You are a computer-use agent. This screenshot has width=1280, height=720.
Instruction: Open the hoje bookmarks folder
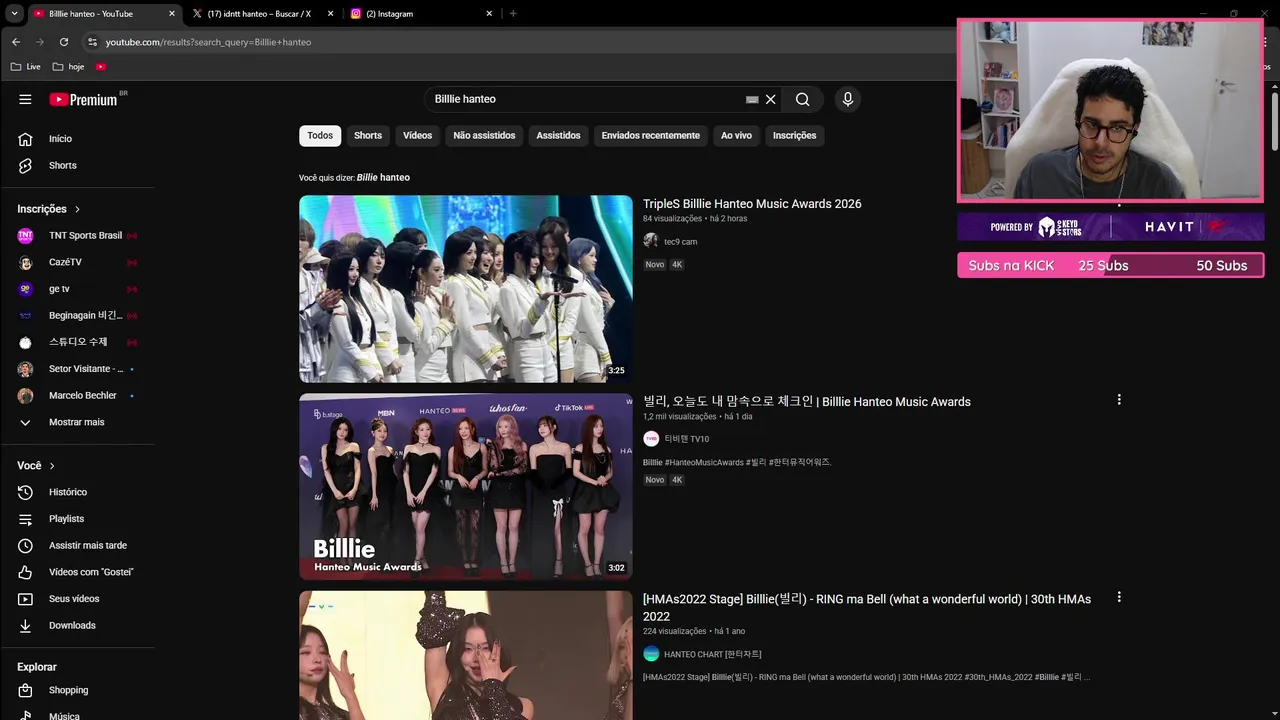[69, 67]
